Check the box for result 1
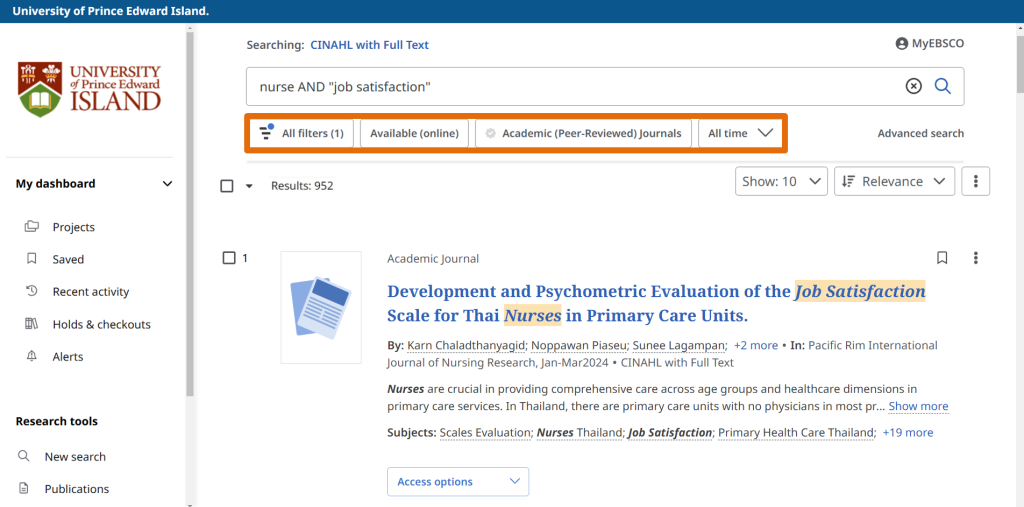This screenshot has width=1024, height=507. point(229,258)
